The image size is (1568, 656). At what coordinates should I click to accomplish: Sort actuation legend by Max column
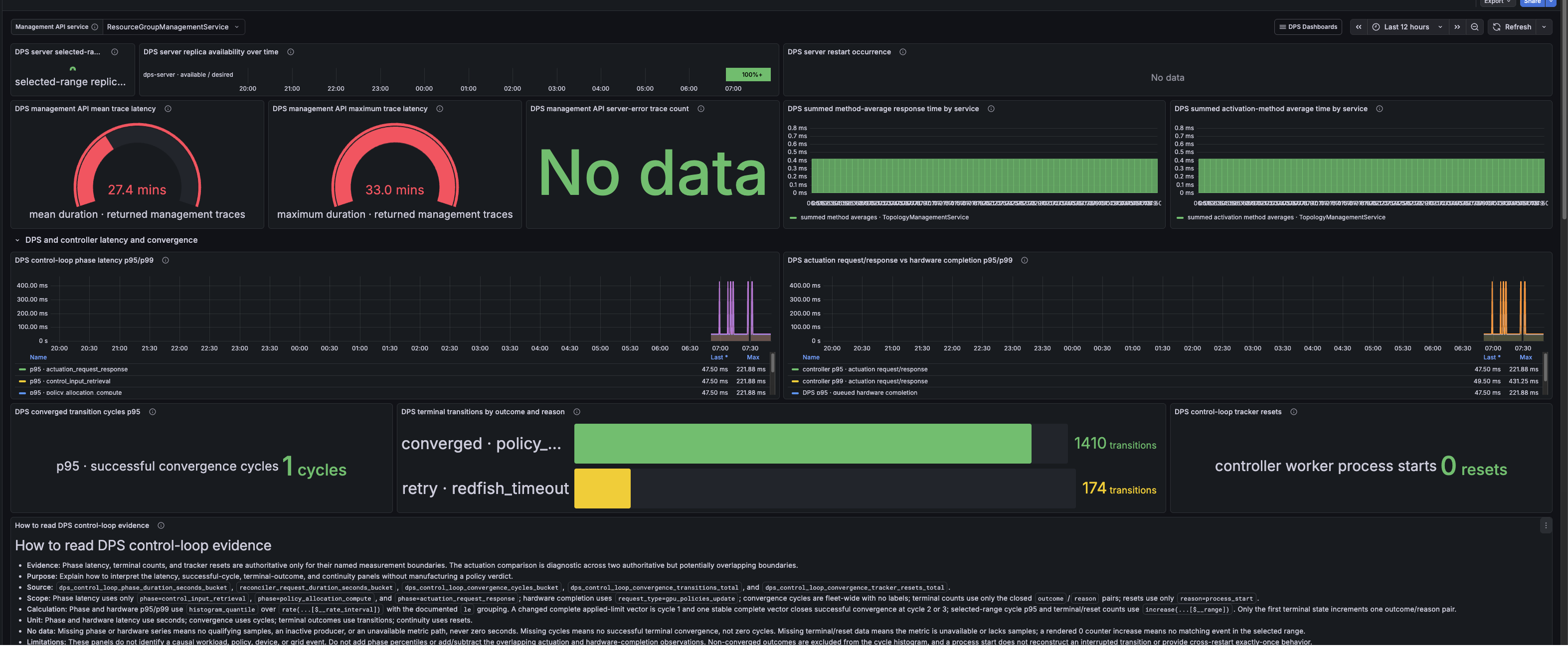tap(1526, 358)
